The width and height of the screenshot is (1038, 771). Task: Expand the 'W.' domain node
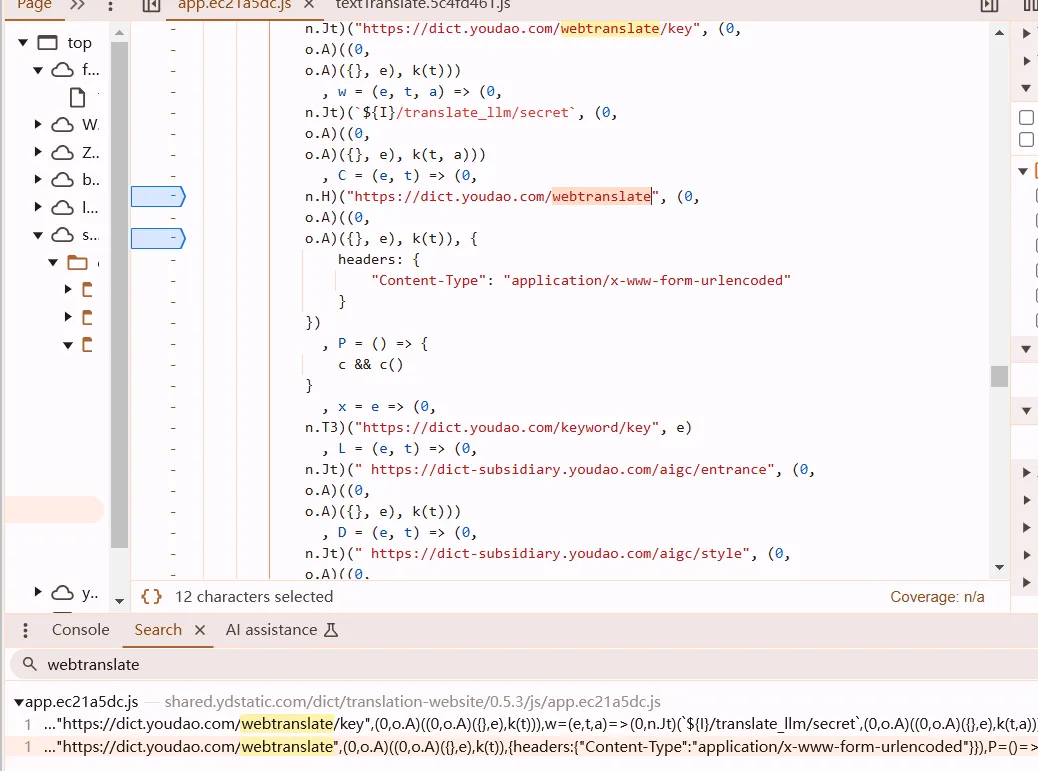click(38, 124)
